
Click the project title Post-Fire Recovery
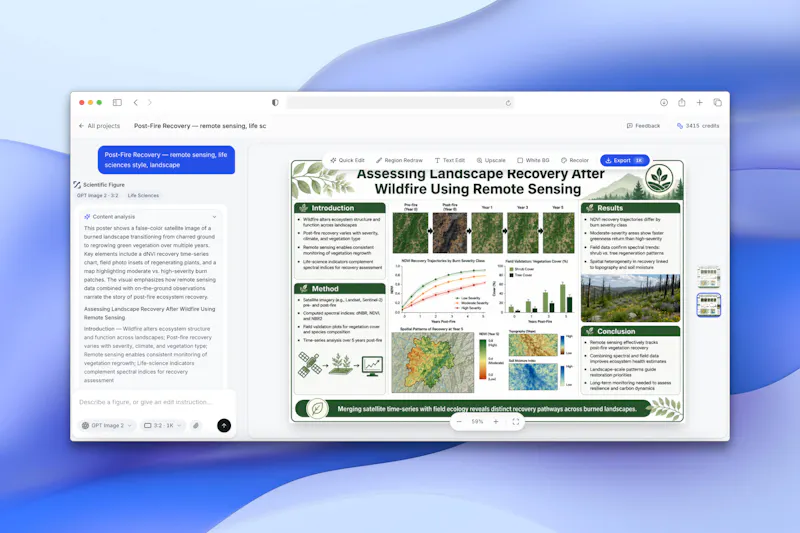(x=200, y=126)
